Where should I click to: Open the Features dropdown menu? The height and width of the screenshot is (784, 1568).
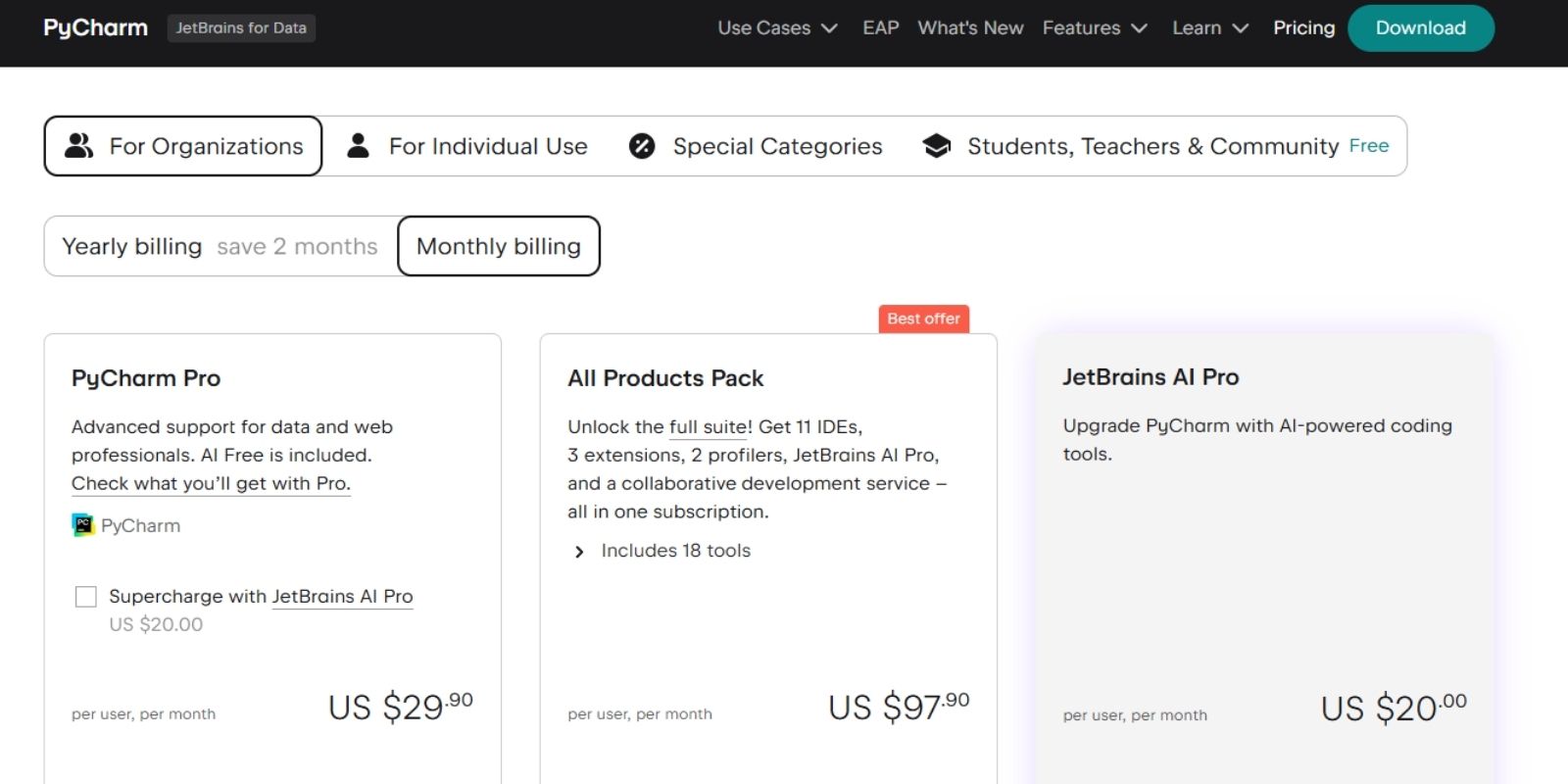point(1095,27)
